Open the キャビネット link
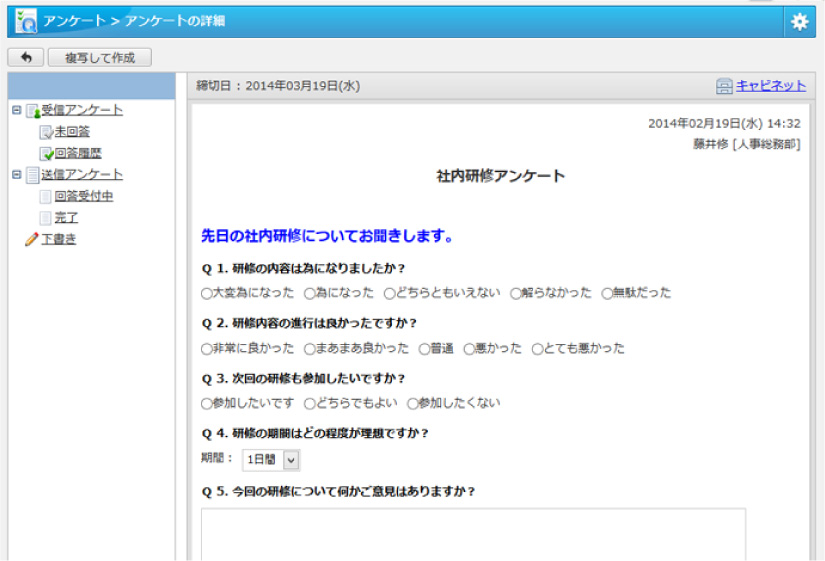This screenshot has width=825, height=561. [771, 86]
